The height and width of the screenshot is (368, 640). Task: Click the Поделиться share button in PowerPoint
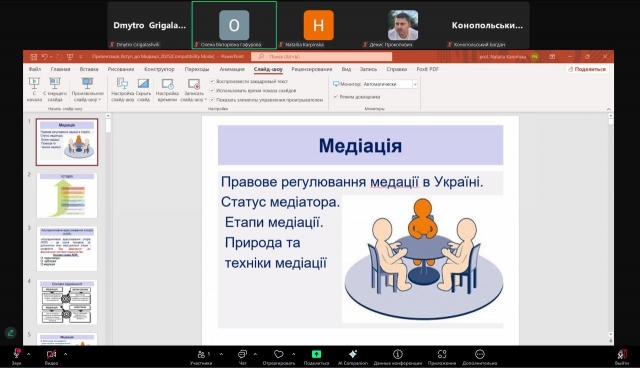(x=587, y=69)
